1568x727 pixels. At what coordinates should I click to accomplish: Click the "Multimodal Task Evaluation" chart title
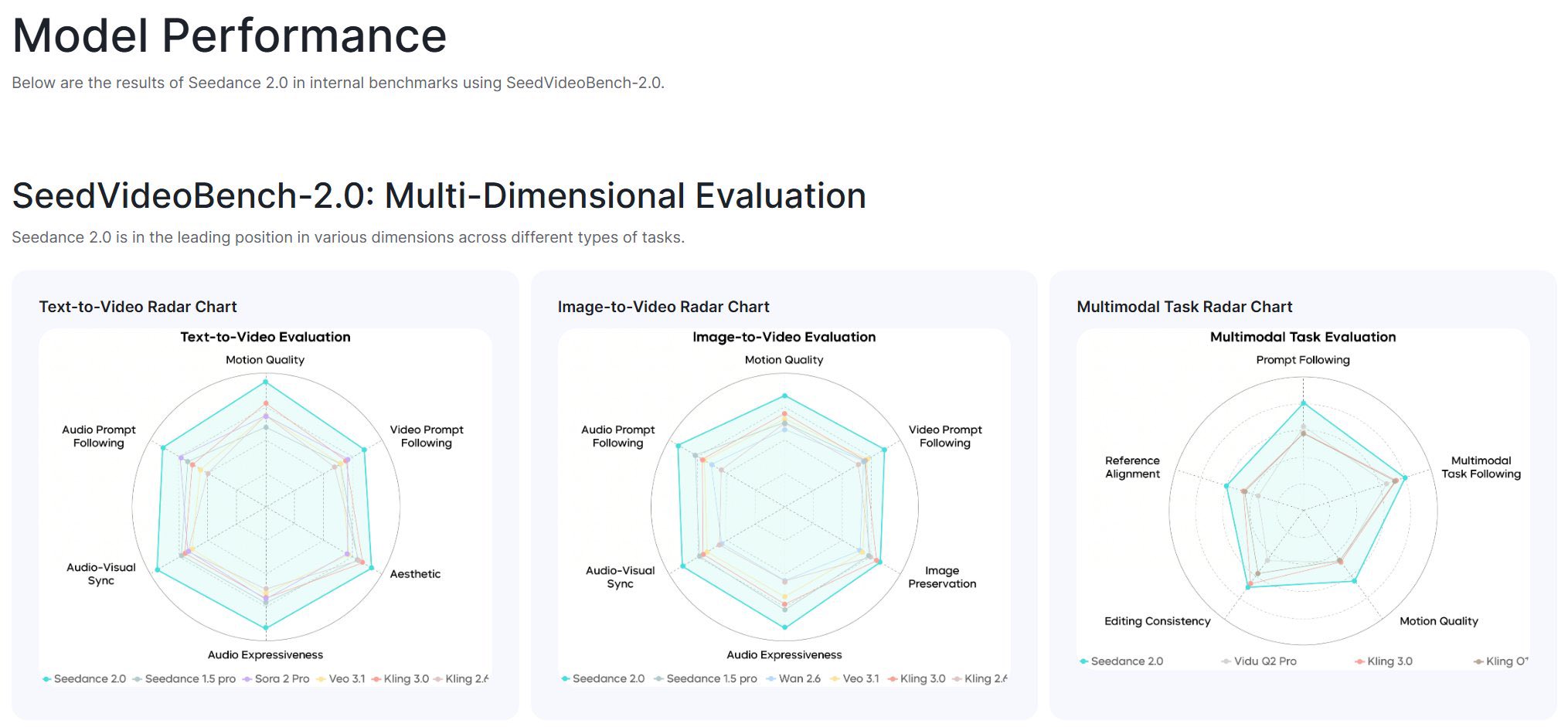tap(1303, 337)
